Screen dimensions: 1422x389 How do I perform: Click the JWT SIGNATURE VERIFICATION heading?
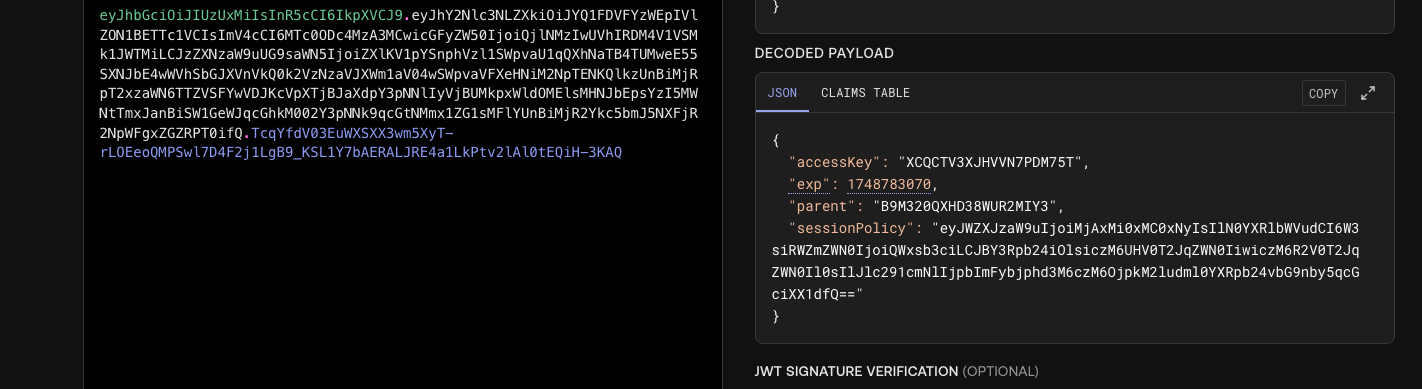pos(856,371)
